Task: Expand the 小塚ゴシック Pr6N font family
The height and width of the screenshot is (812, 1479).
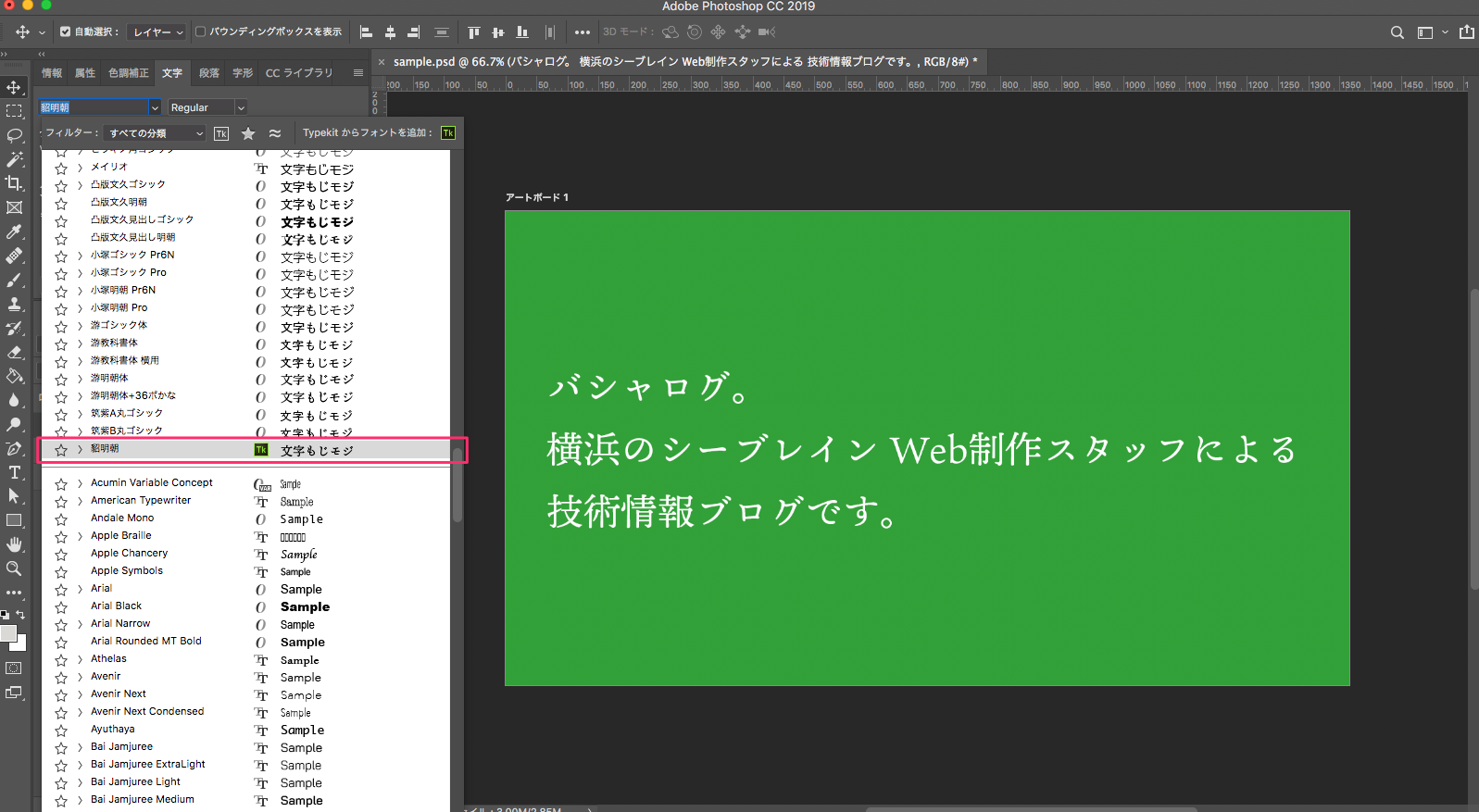Action: (81, 256)
